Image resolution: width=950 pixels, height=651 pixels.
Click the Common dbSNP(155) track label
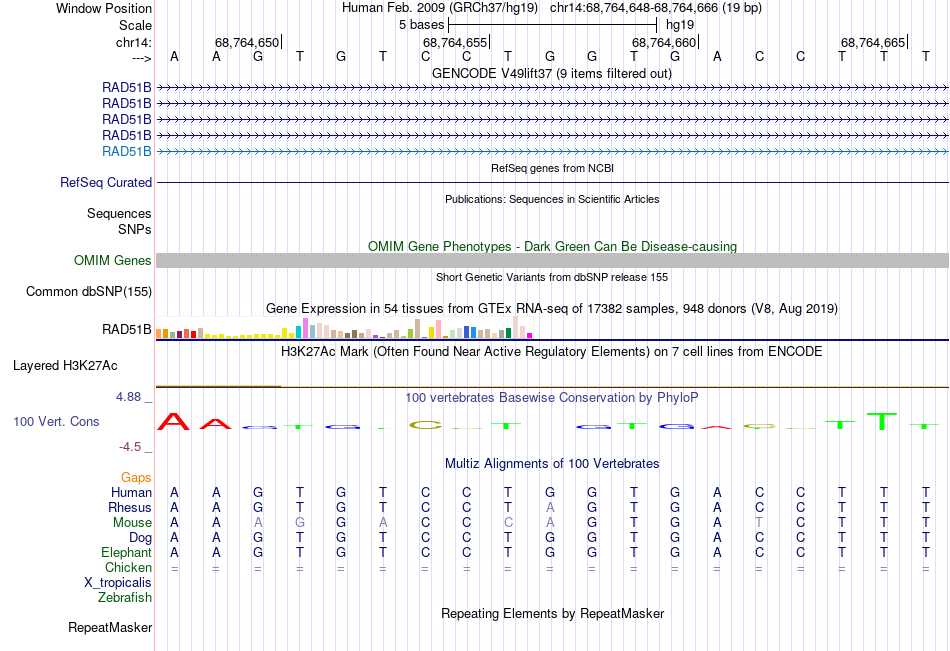(x=89, y=292)
